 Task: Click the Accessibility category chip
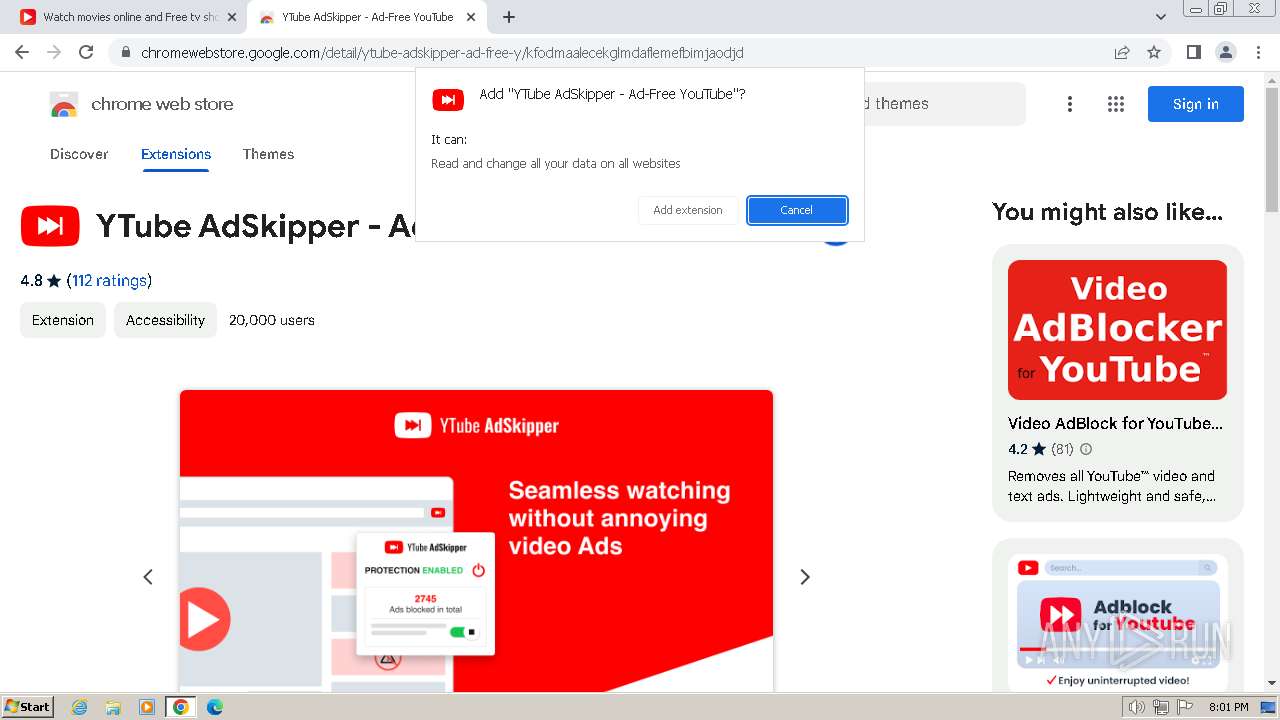tap(165, 320)
